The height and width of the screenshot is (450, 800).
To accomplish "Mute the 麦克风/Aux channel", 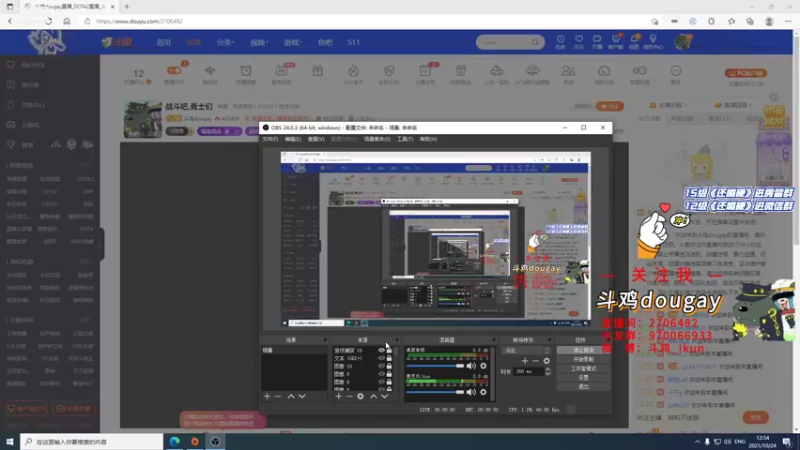I will 471,392.
